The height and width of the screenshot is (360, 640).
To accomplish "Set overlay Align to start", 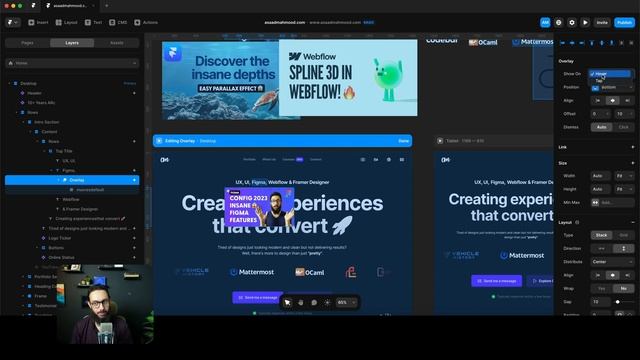I will 598,100.
